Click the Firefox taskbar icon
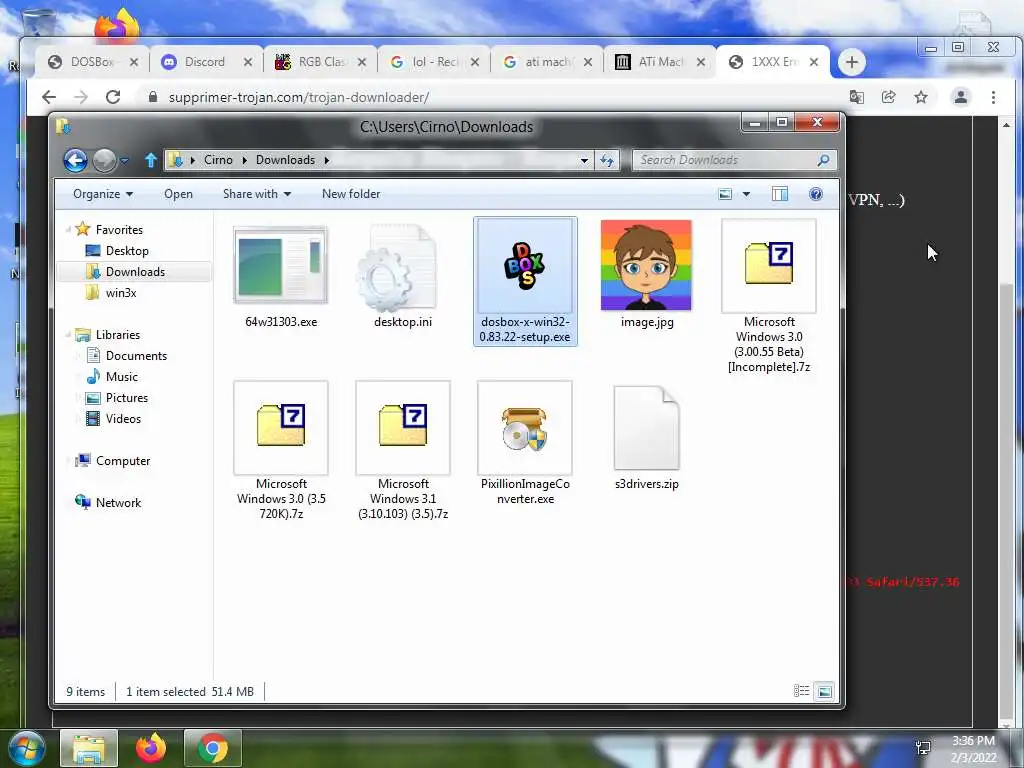 pos(151,747)
